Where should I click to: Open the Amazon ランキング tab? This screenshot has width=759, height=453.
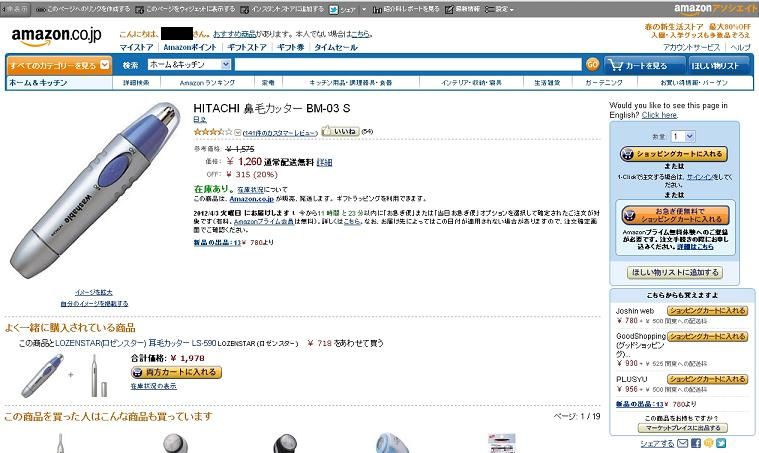click(207, 83)
